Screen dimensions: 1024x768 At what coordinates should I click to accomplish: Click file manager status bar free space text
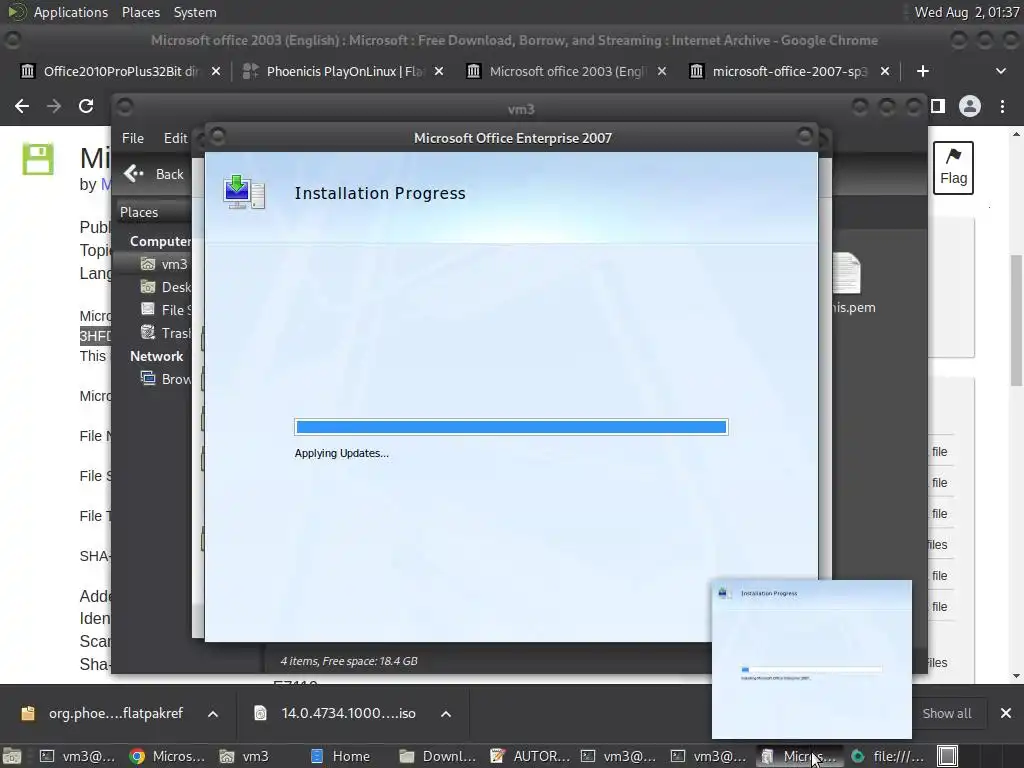(x=349, y=661)
